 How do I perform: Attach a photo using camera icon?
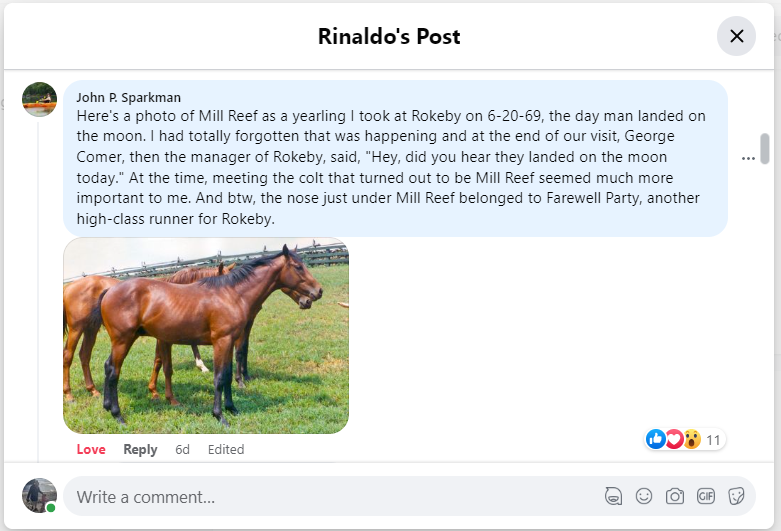[675, 496]
